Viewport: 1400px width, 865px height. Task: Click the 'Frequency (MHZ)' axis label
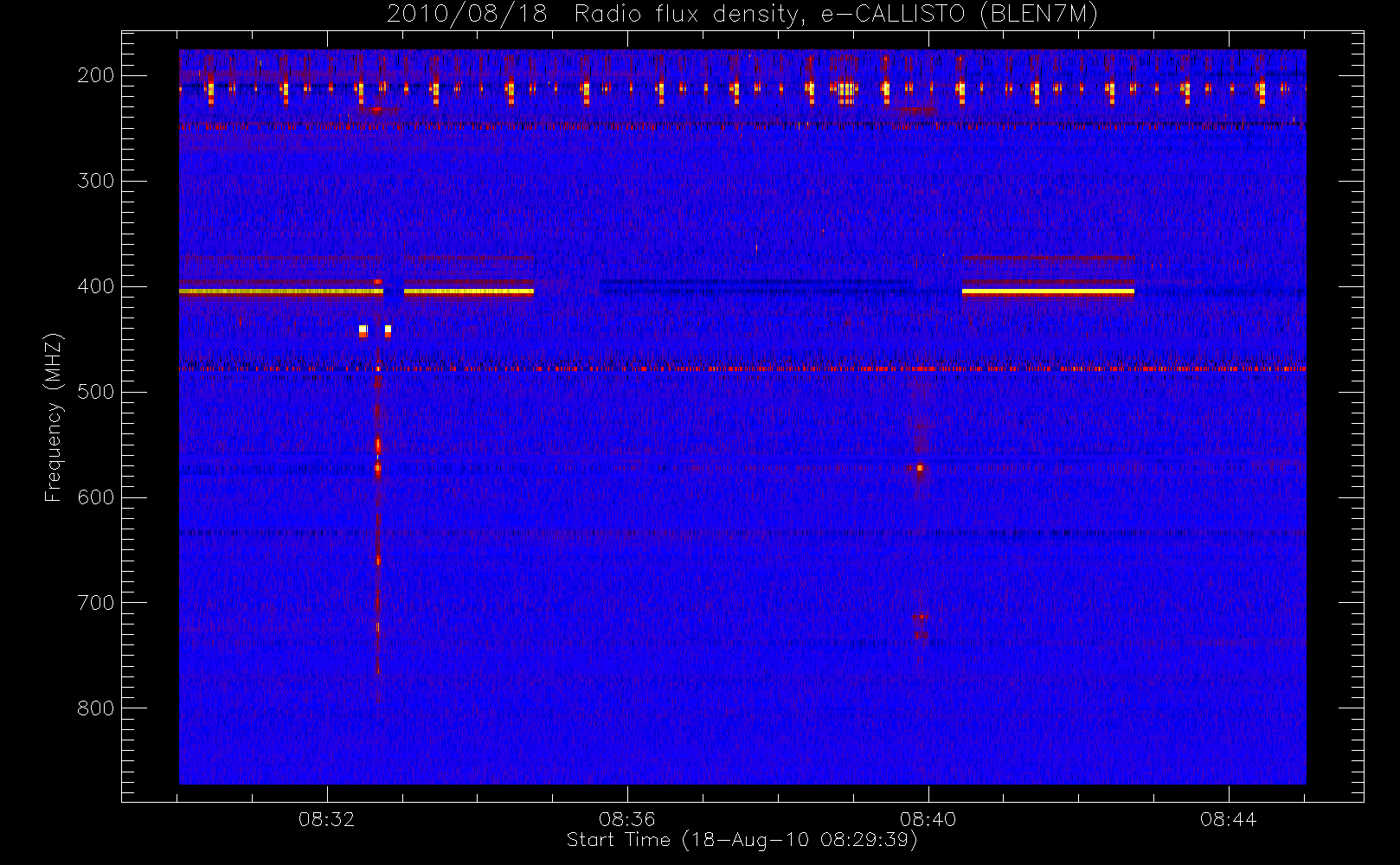(54, 417)
